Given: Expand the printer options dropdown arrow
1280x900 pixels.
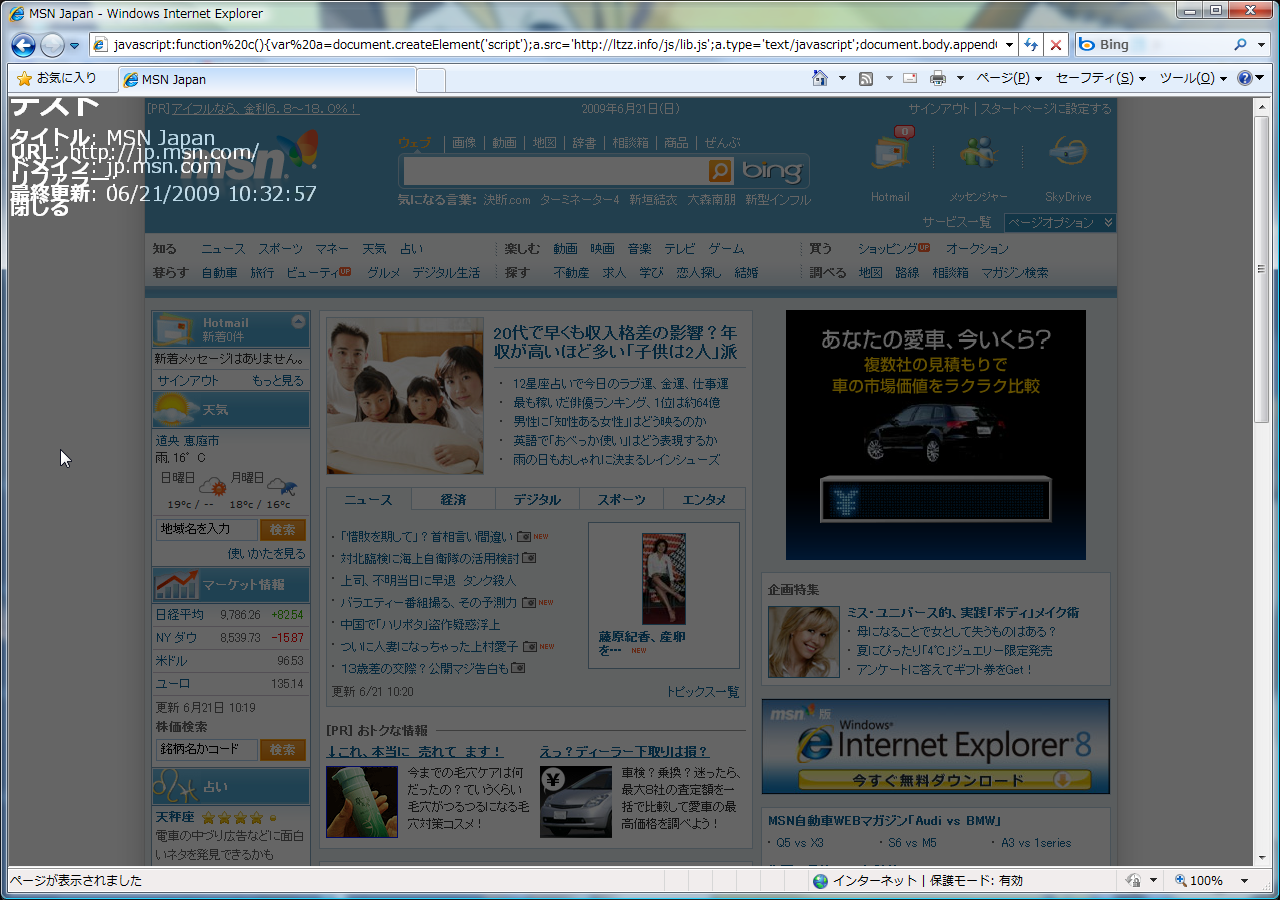Looking at the screenshot, I should 960,78.
